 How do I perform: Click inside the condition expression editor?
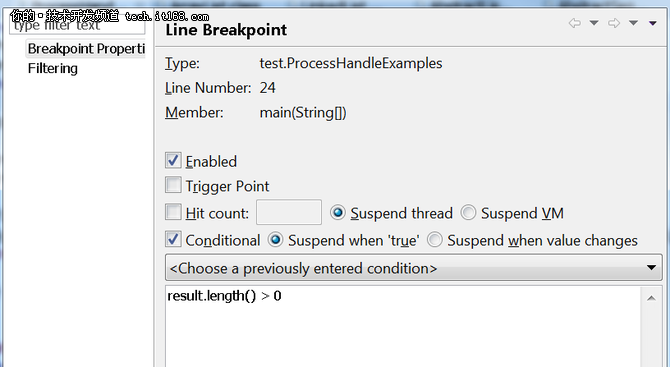[x=403, y=327]
